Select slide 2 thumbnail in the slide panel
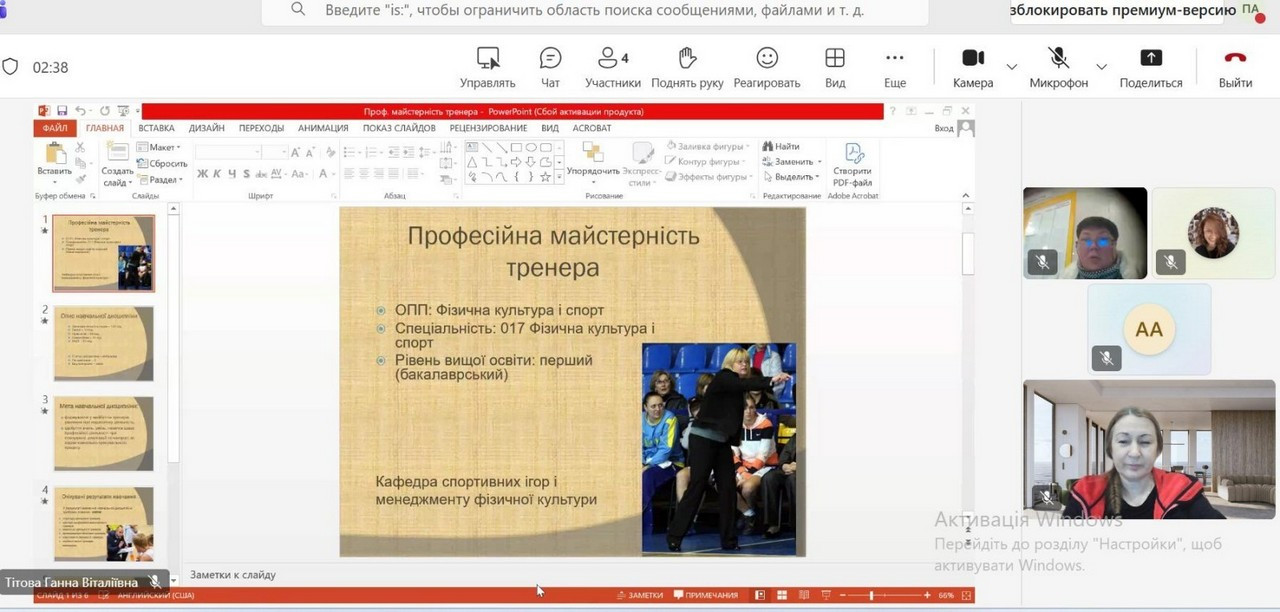1280x612 pixels. coord(104,343)
